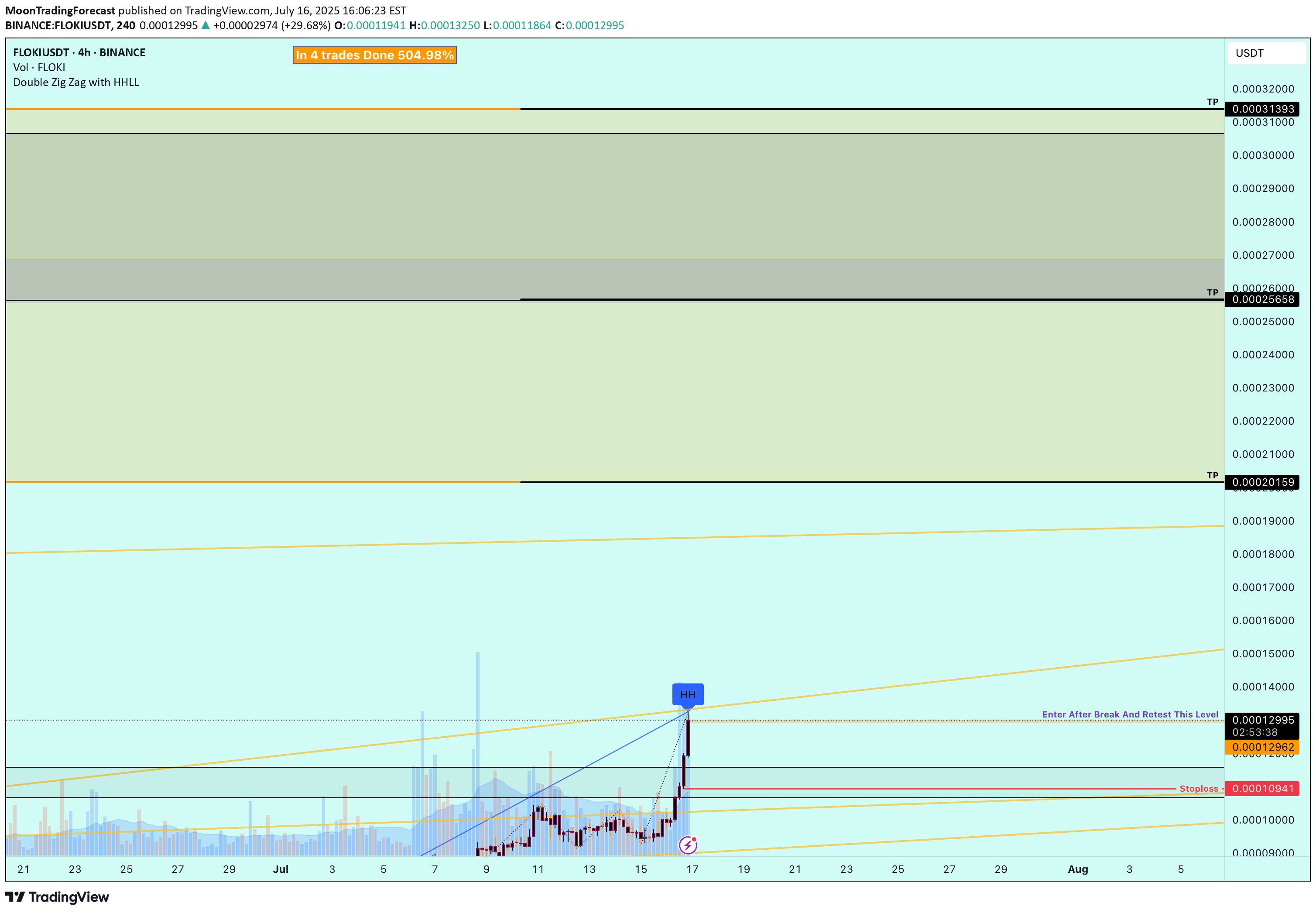Click the 02:53:38 countdown timer
The image size is (1316, 913).
click(x=1255, y=732)
